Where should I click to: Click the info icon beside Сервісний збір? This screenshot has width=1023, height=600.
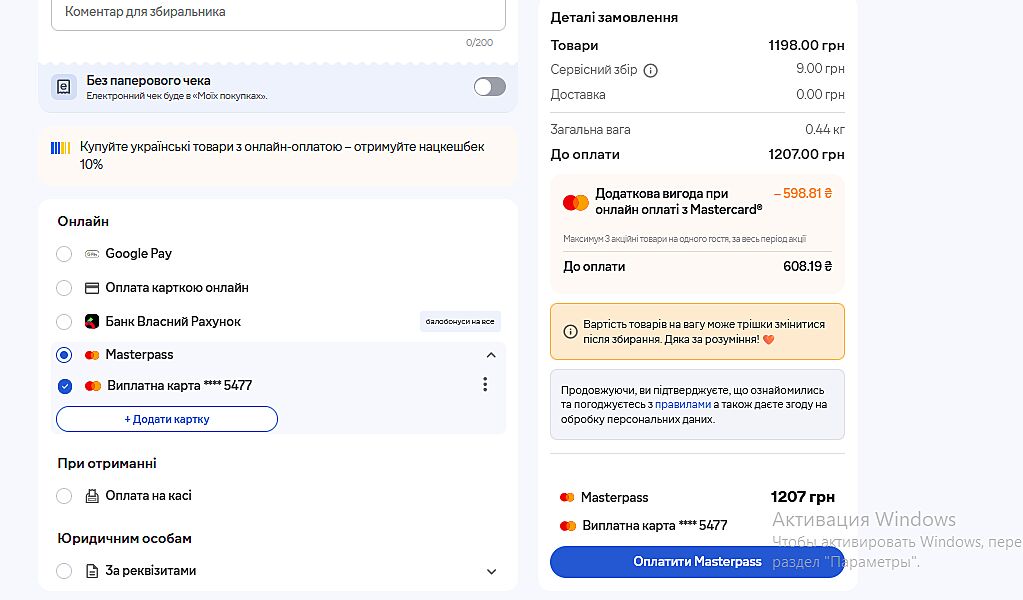click(651, 70)
